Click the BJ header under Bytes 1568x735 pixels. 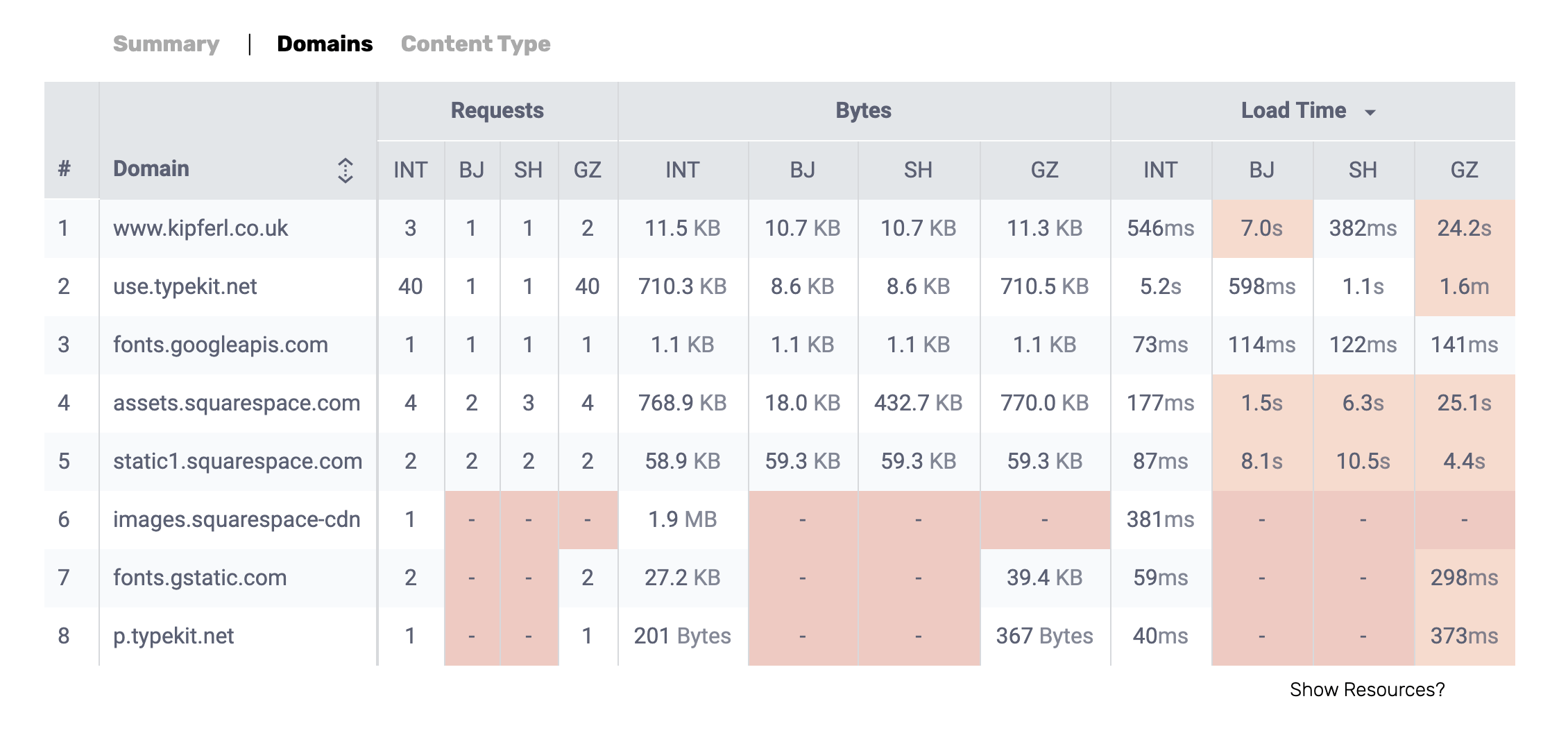click(803, 170)
